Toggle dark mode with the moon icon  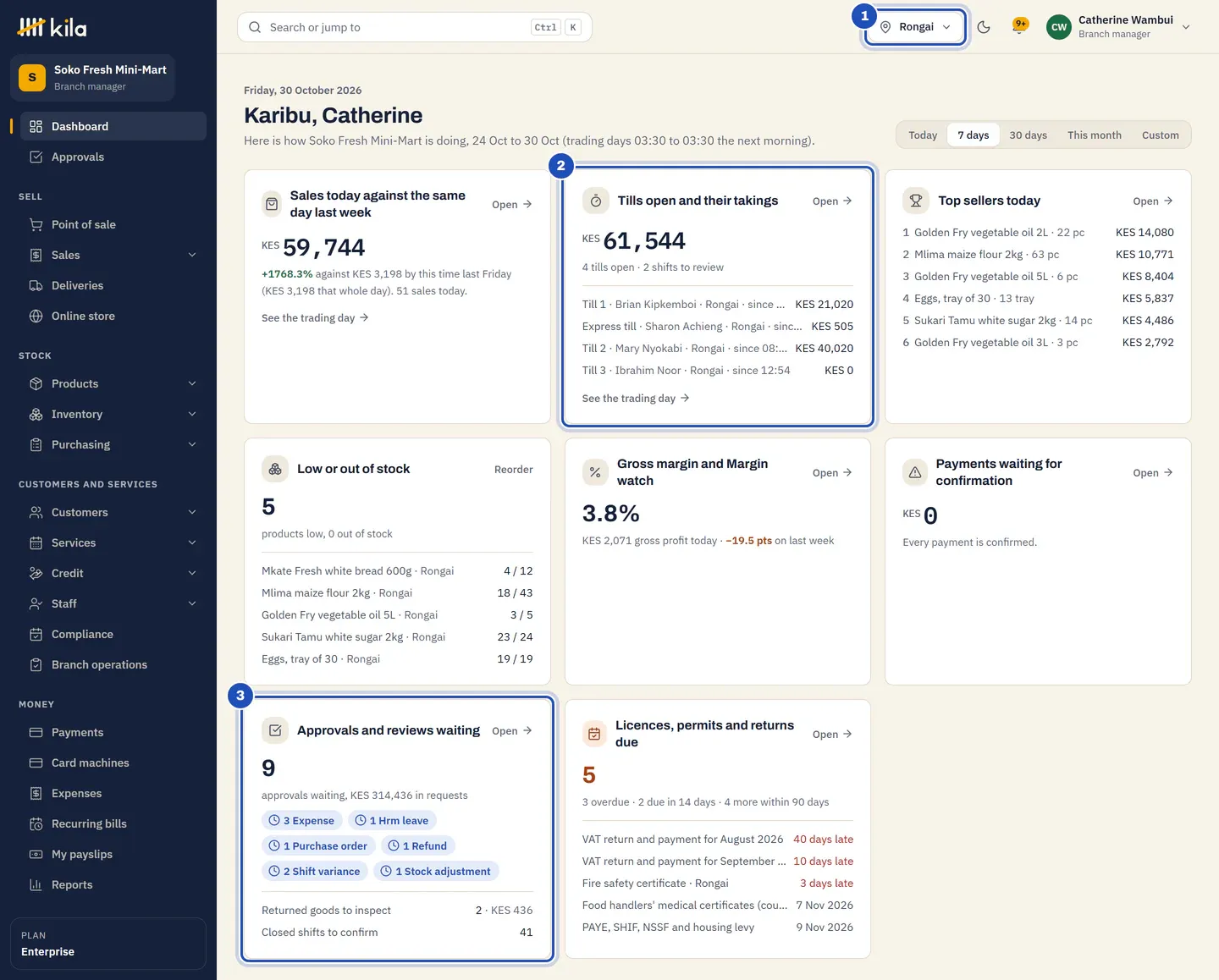click(984, 27)
